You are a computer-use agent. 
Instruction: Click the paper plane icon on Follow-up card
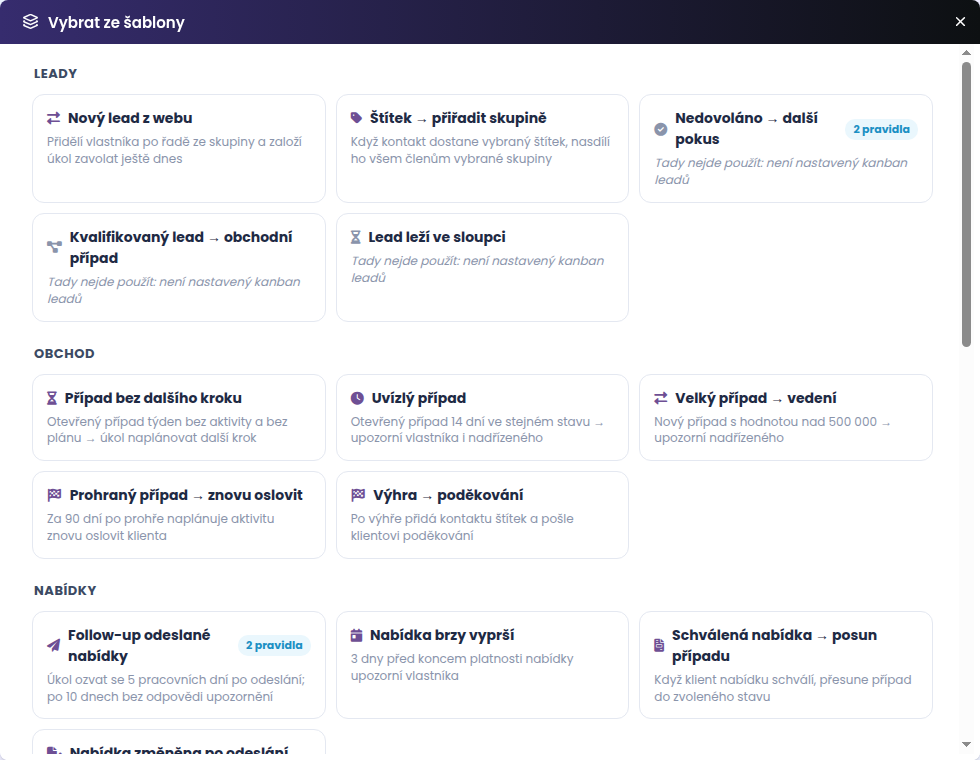click(x=54, y=645)
